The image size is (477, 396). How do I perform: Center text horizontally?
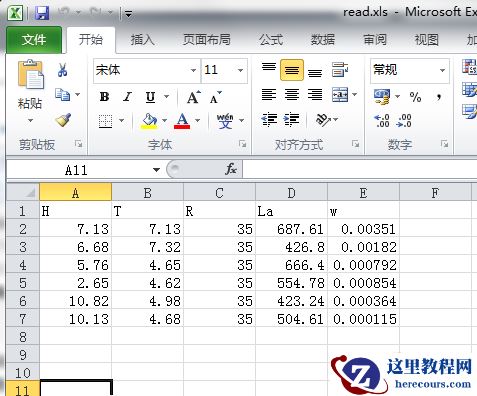[292, 95]
